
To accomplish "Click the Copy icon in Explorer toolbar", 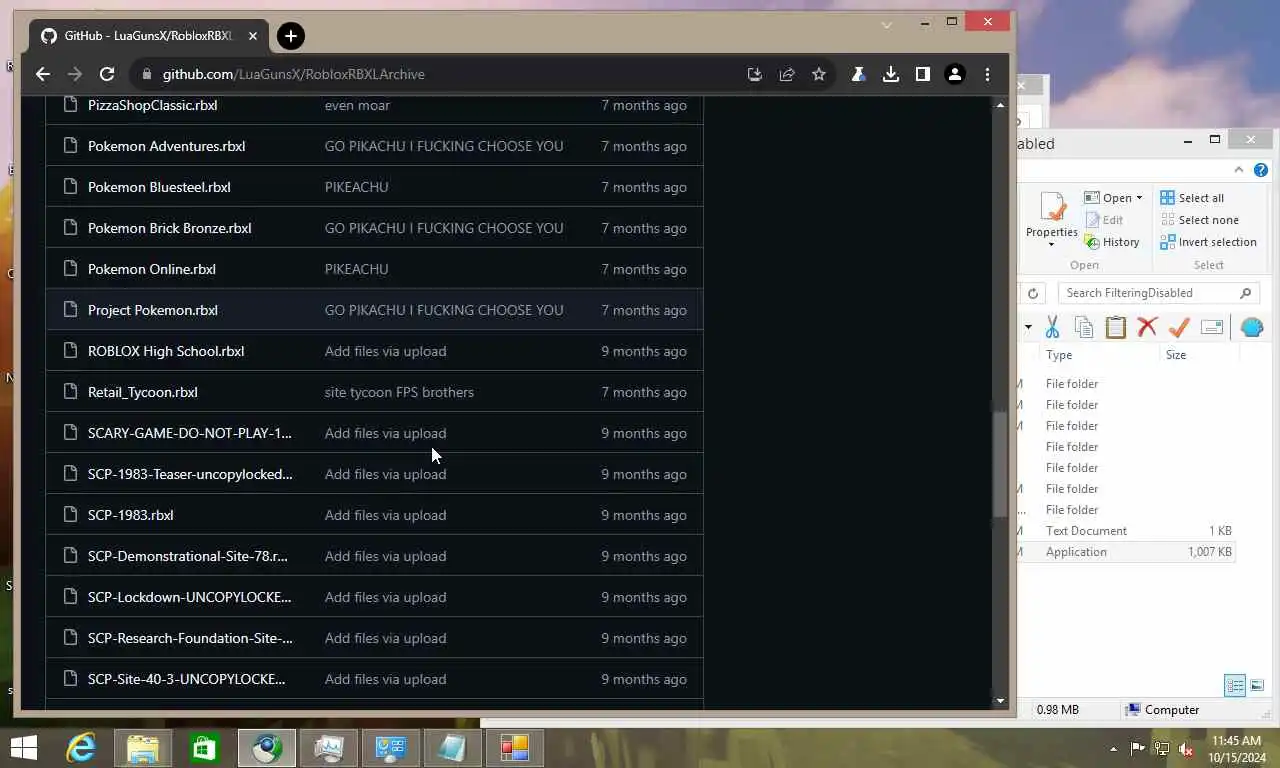I will pyautogui.click(x=1084, y=327).
